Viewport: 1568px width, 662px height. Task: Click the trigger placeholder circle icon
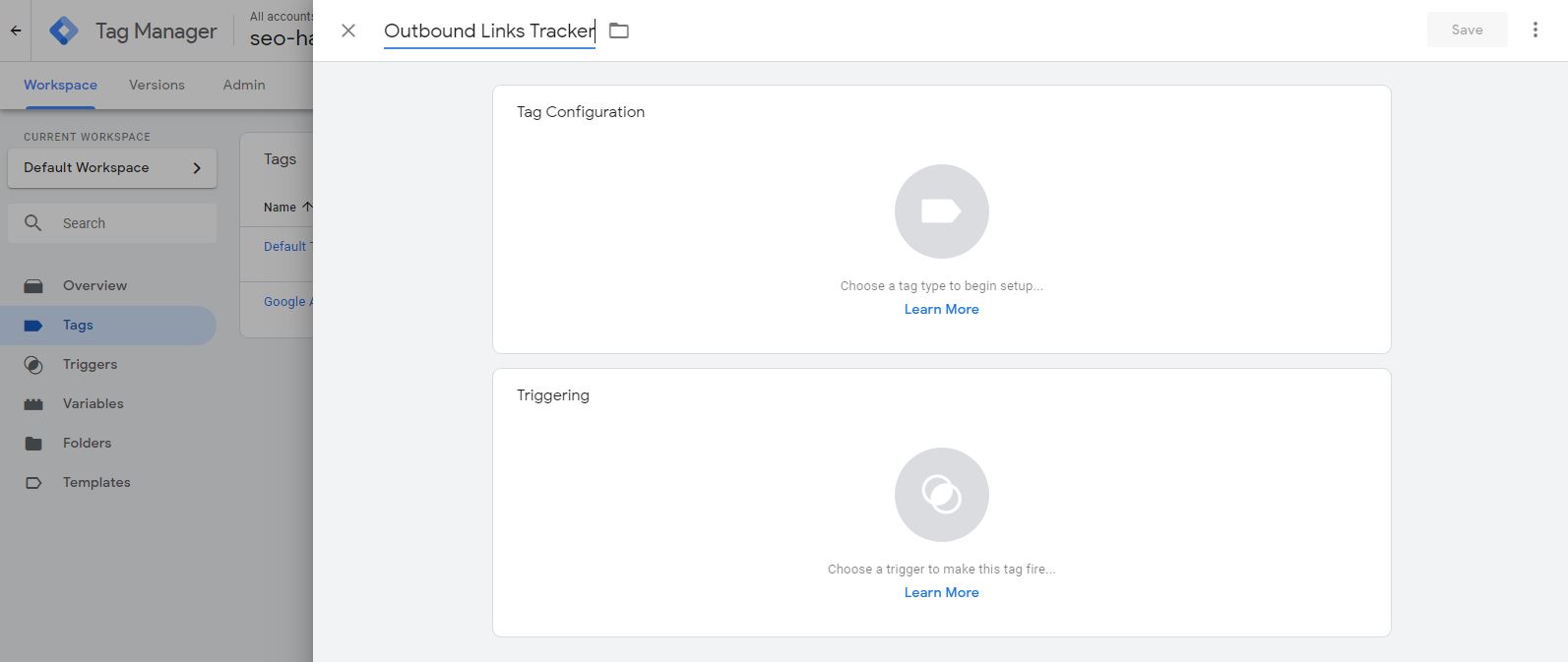tap(941, 495)
